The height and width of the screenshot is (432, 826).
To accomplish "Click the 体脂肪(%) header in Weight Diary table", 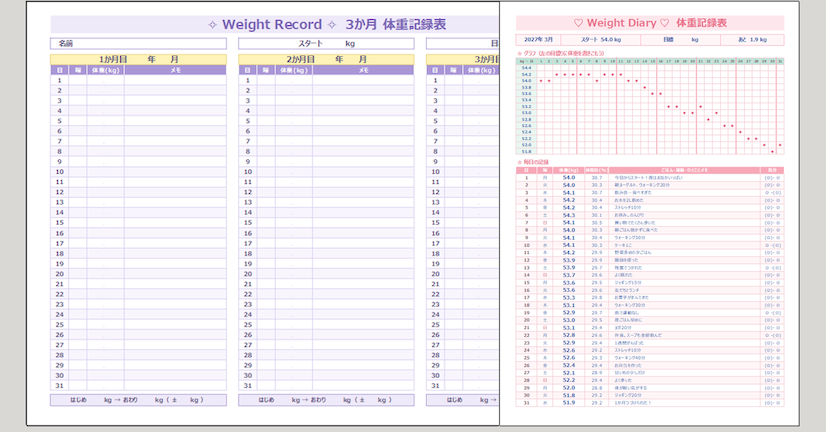I will [596, 170].
